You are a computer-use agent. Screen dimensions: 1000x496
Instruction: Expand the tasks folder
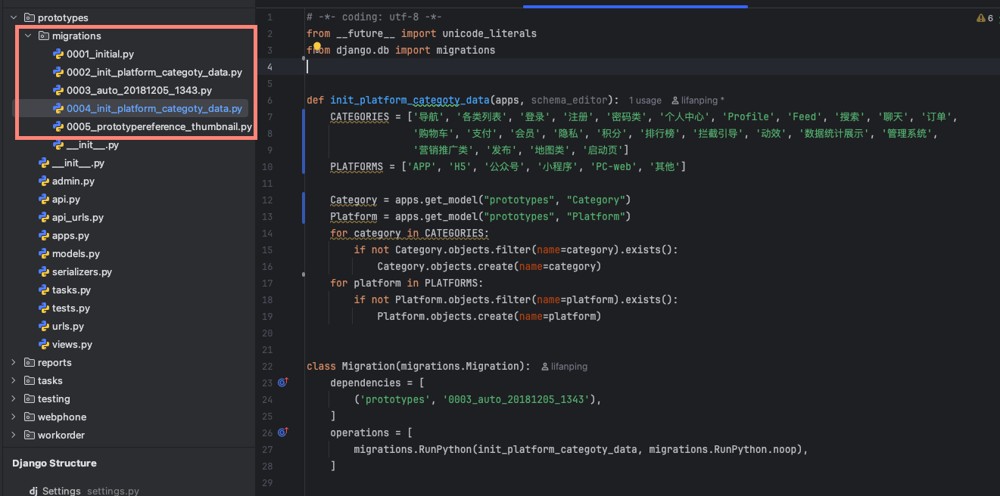(13, 381)
